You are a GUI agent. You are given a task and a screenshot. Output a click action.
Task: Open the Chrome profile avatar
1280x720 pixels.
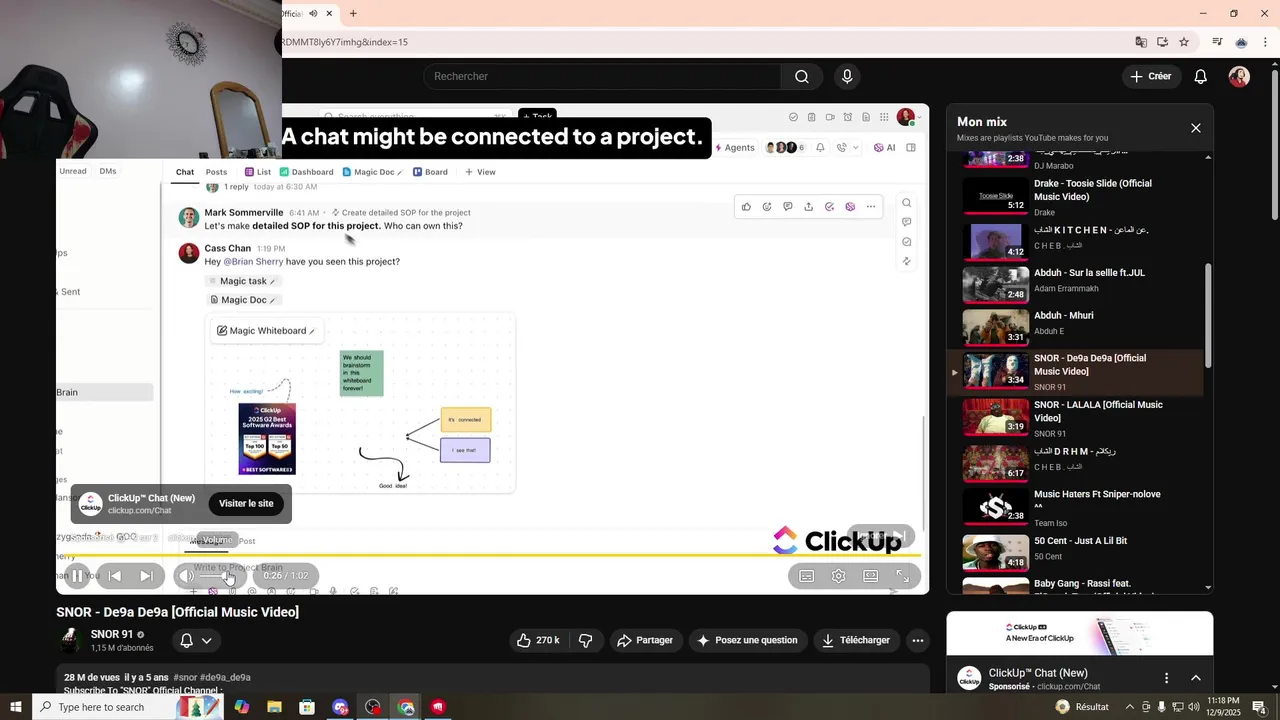(1241, 42)
